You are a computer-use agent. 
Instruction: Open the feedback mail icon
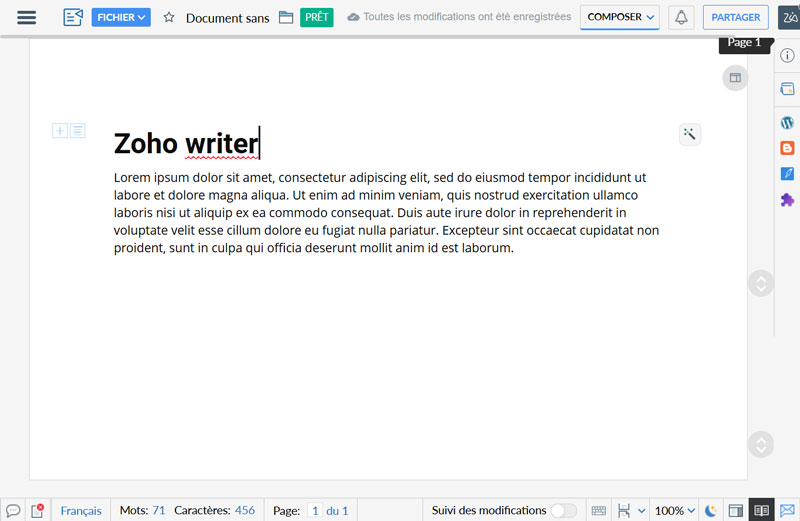[787, 510]
